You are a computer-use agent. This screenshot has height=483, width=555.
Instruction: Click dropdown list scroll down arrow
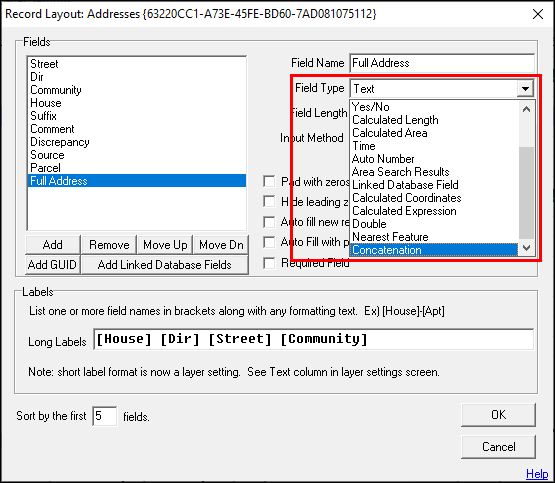(x=526, y=248)
